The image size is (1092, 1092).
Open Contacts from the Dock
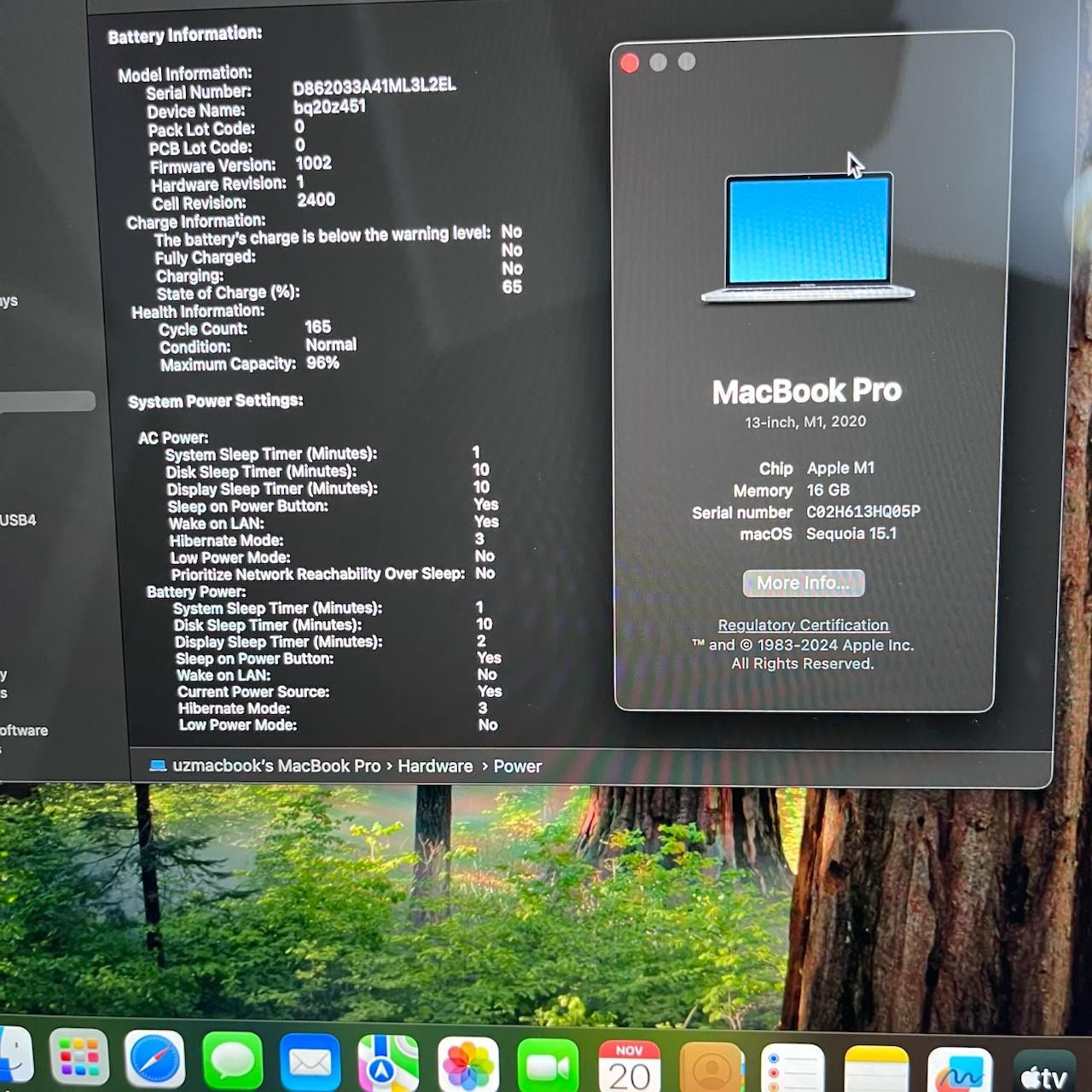pyautogui.click(x=712, y=1068)
